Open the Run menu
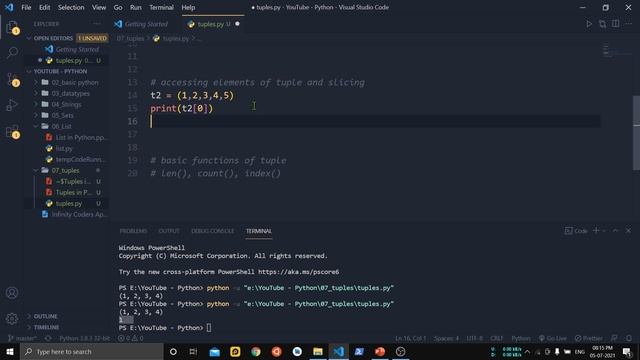 click(x=136, y=7)
